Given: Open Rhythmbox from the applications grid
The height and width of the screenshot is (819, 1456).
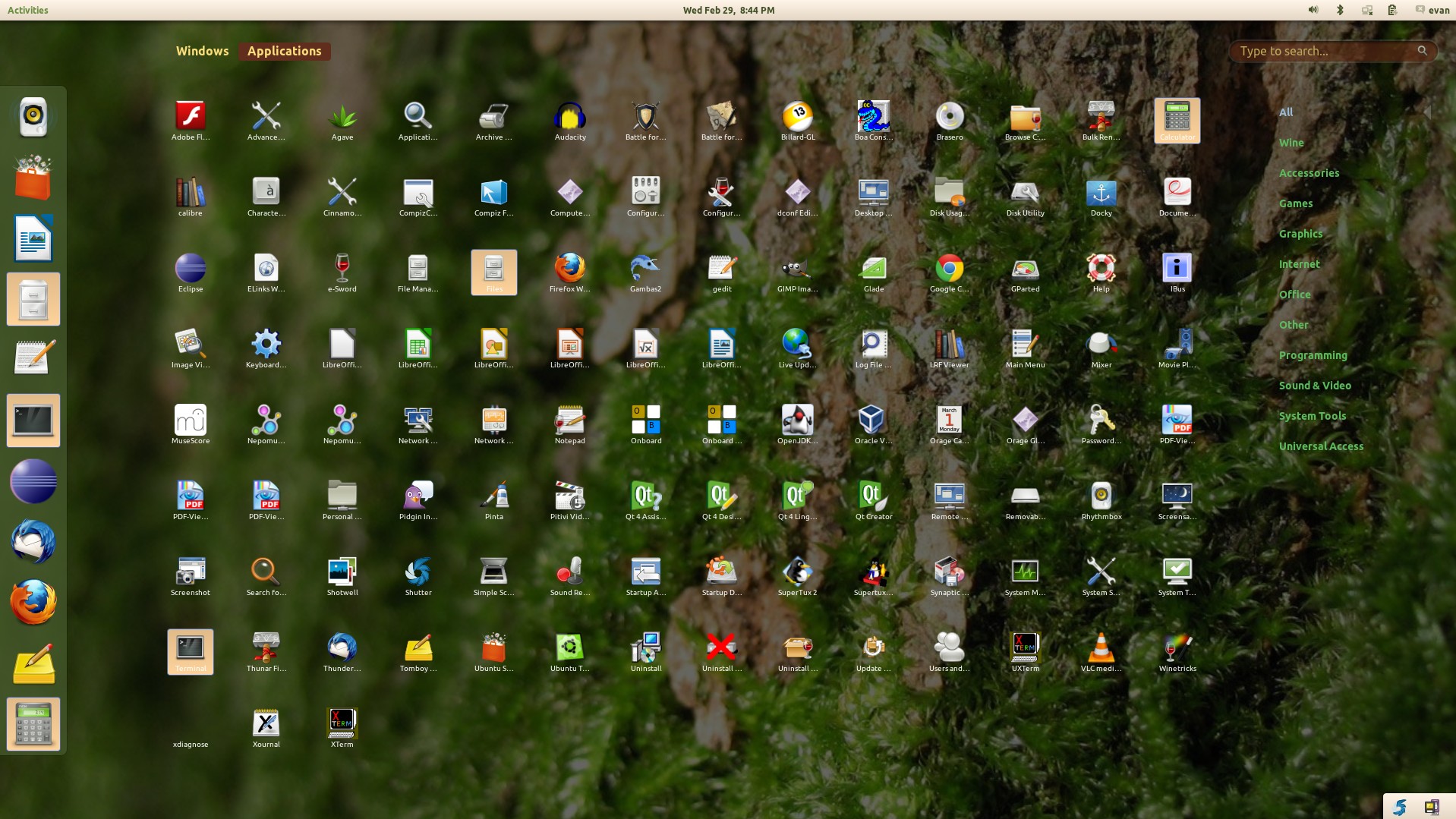Looking at the screenshot, I should pyautogui.click(x=1101, y=500).
